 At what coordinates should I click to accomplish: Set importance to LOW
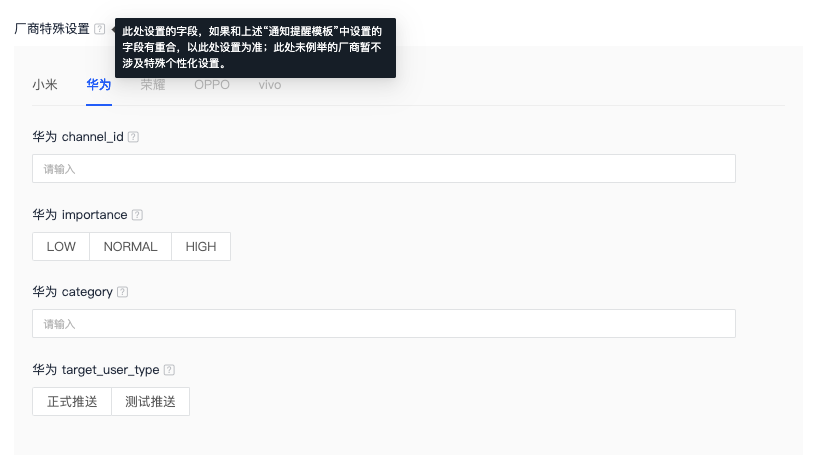coord(61,247)
